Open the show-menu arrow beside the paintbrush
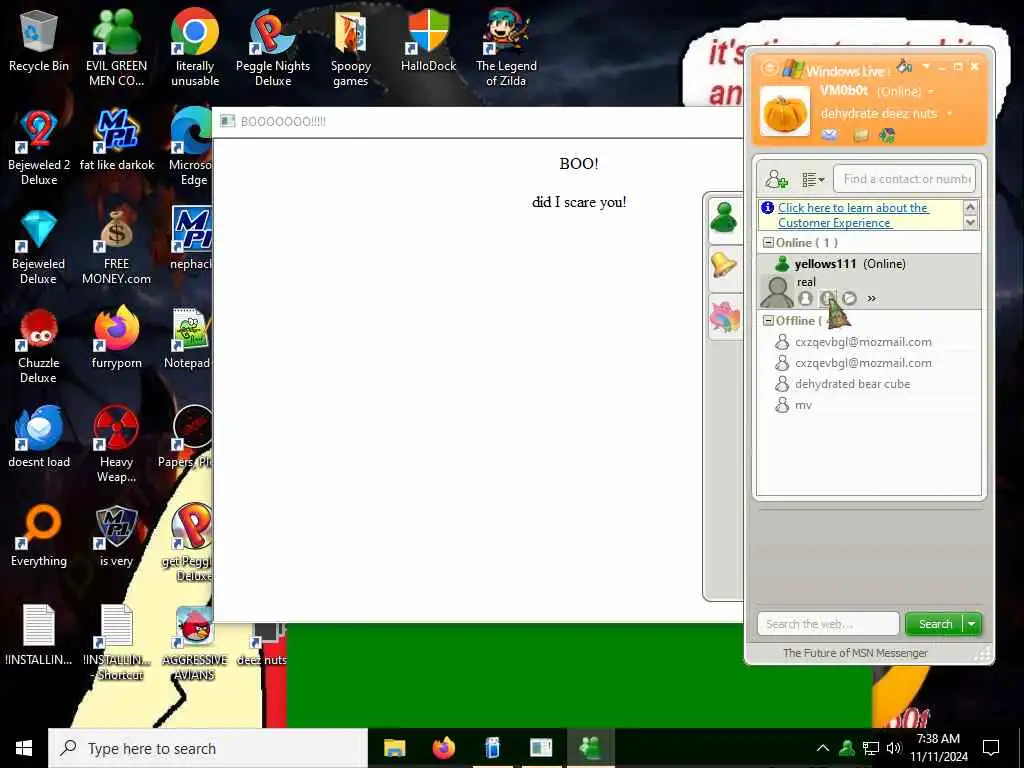This screenshot has width=1024, height=768. tap(926, 67)
